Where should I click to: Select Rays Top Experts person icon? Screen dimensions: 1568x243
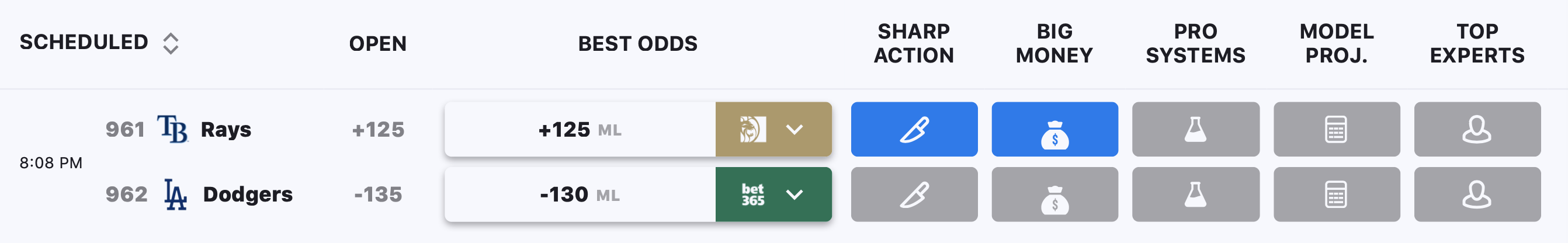pos(1477,129)
